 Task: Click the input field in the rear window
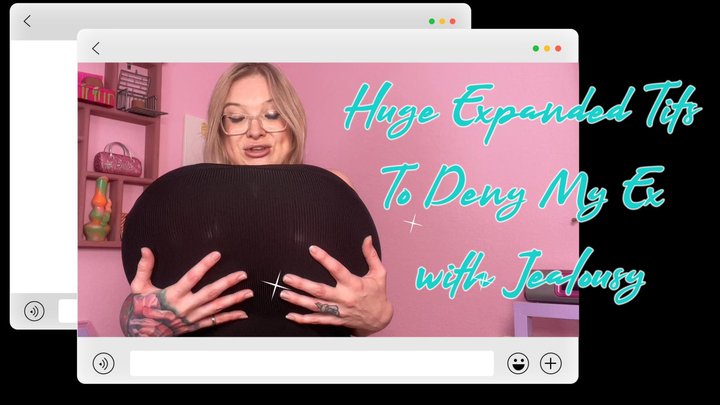[68, 311]
